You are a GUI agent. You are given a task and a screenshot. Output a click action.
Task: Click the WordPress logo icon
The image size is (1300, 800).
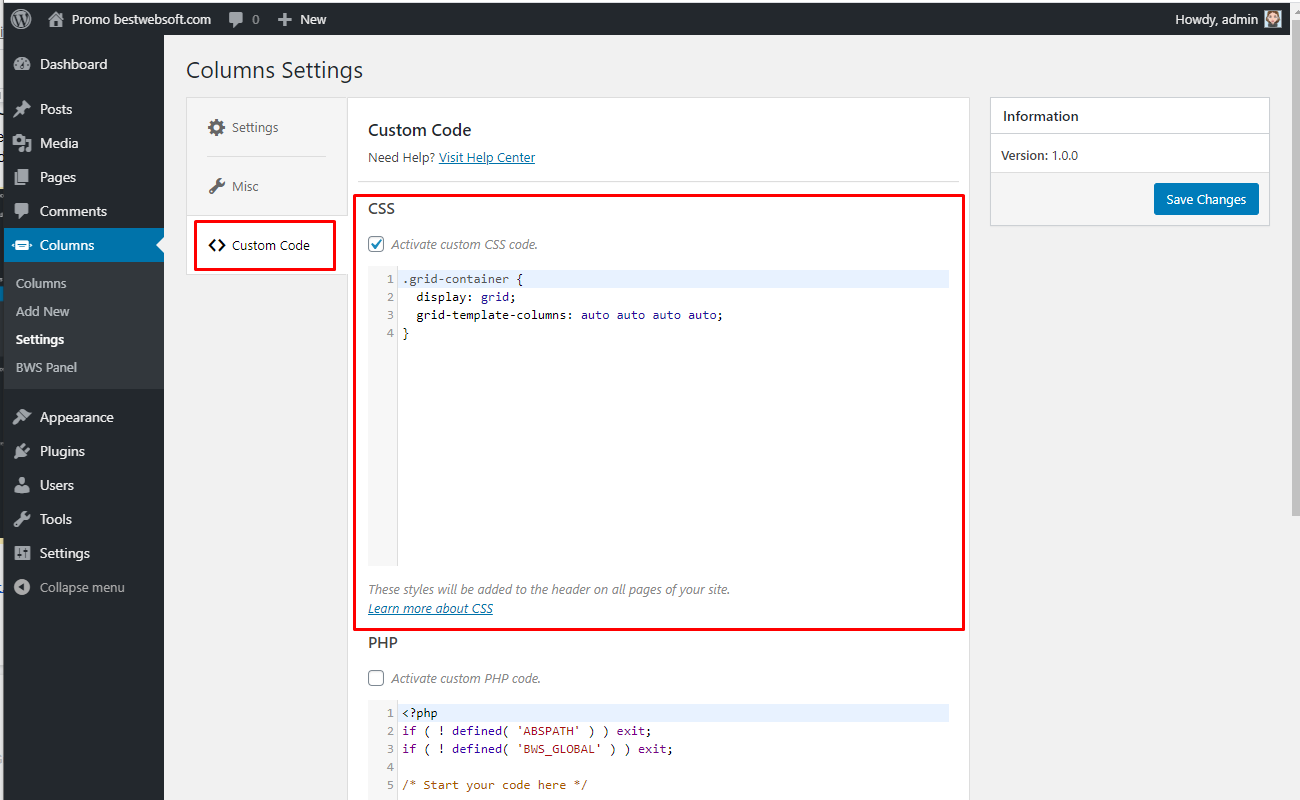21,19
